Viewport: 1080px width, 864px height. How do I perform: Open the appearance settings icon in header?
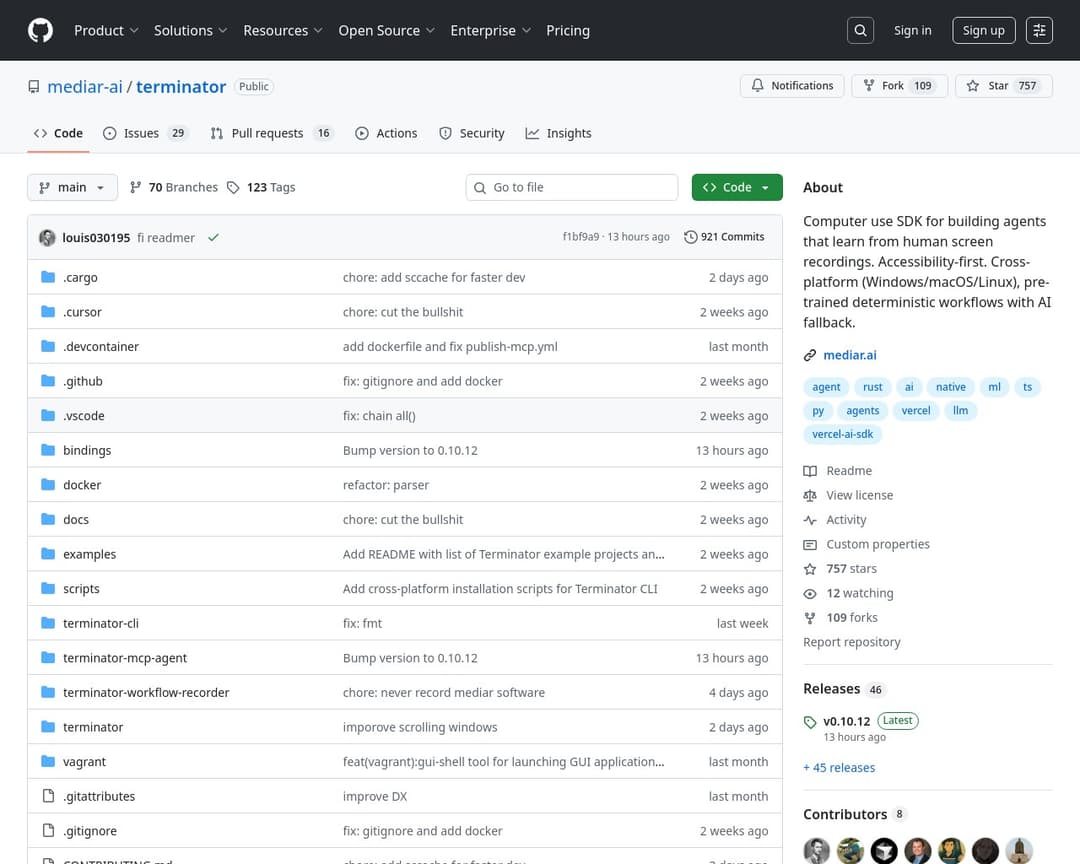[x=1039, y=30]
